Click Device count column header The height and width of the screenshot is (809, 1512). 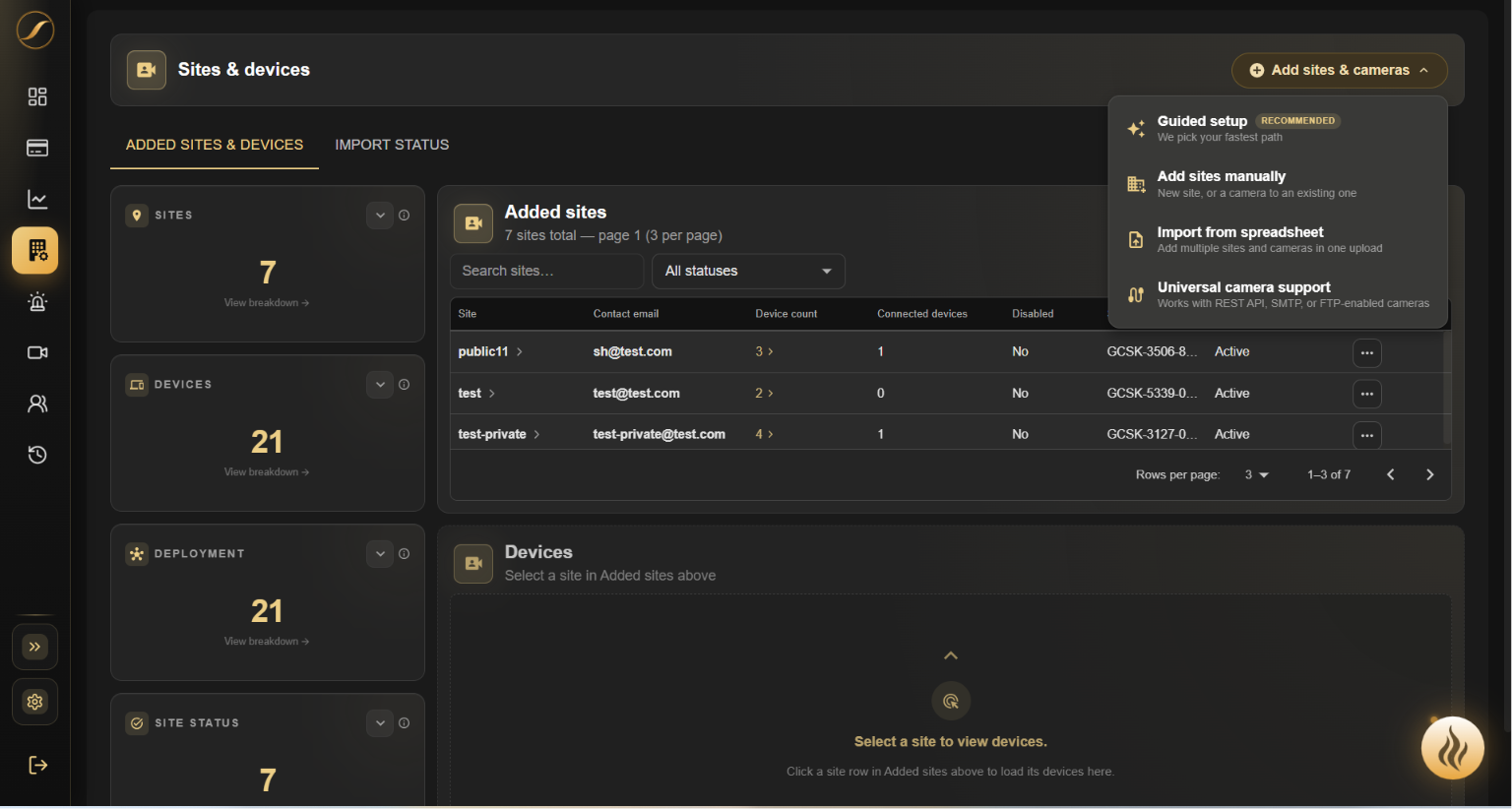[786, 314]
